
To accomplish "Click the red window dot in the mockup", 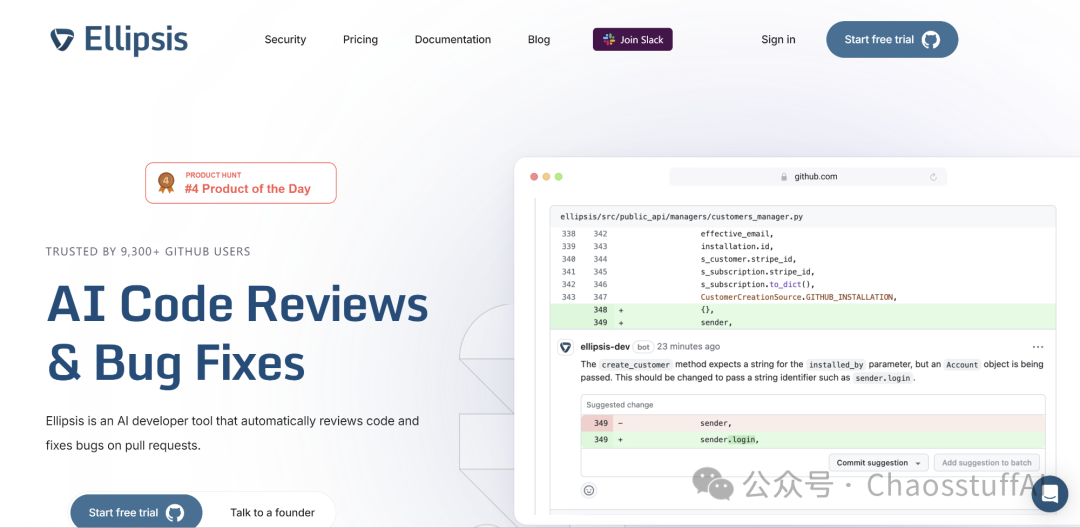I will pos(534,177).
